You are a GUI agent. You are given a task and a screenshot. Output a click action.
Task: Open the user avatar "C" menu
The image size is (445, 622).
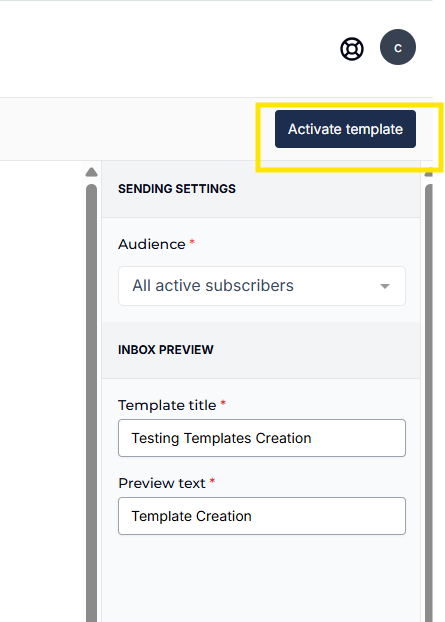pyautogui.click(x=398, y=47)
